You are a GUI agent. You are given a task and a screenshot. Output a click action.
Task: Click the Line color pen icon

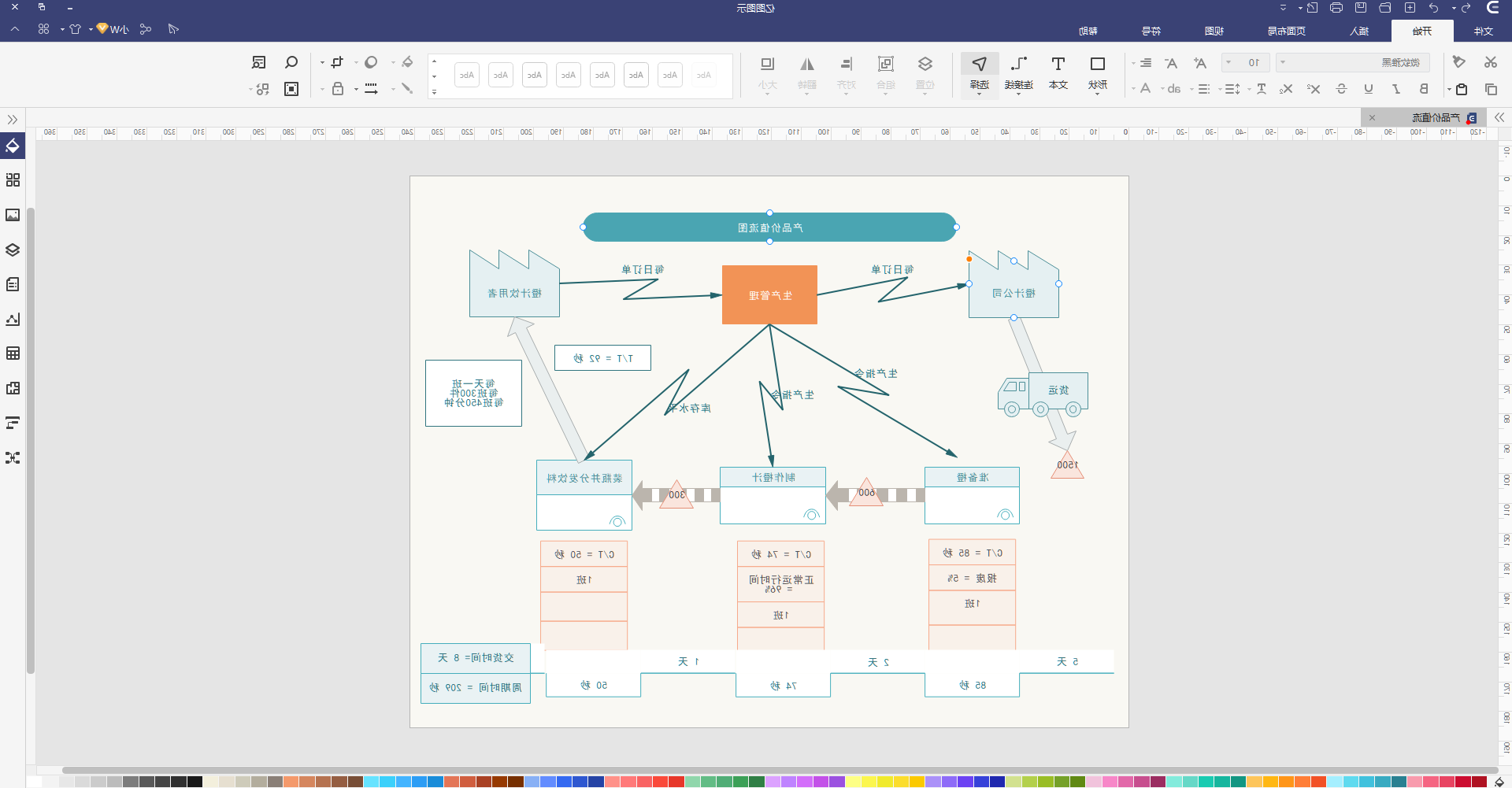tap(407, 88)
